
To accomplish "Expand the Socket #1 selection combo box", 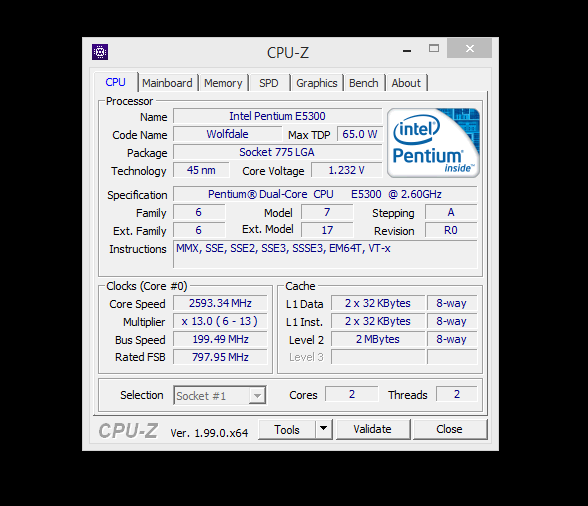I will pyautogui.click(x=220, y=396).
